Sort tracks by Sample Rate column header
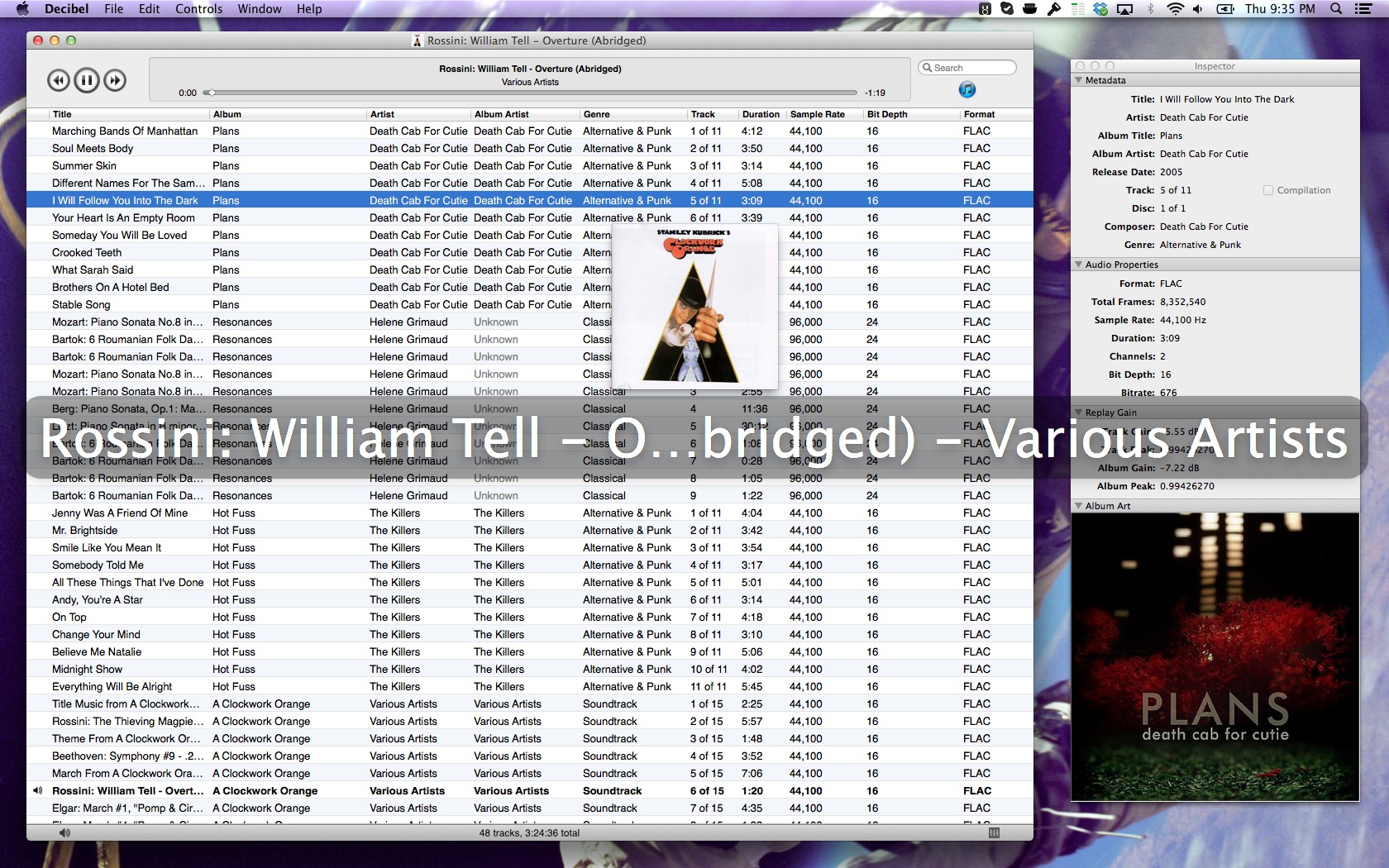Screen dimensions: 1389x868 point(823,114)
